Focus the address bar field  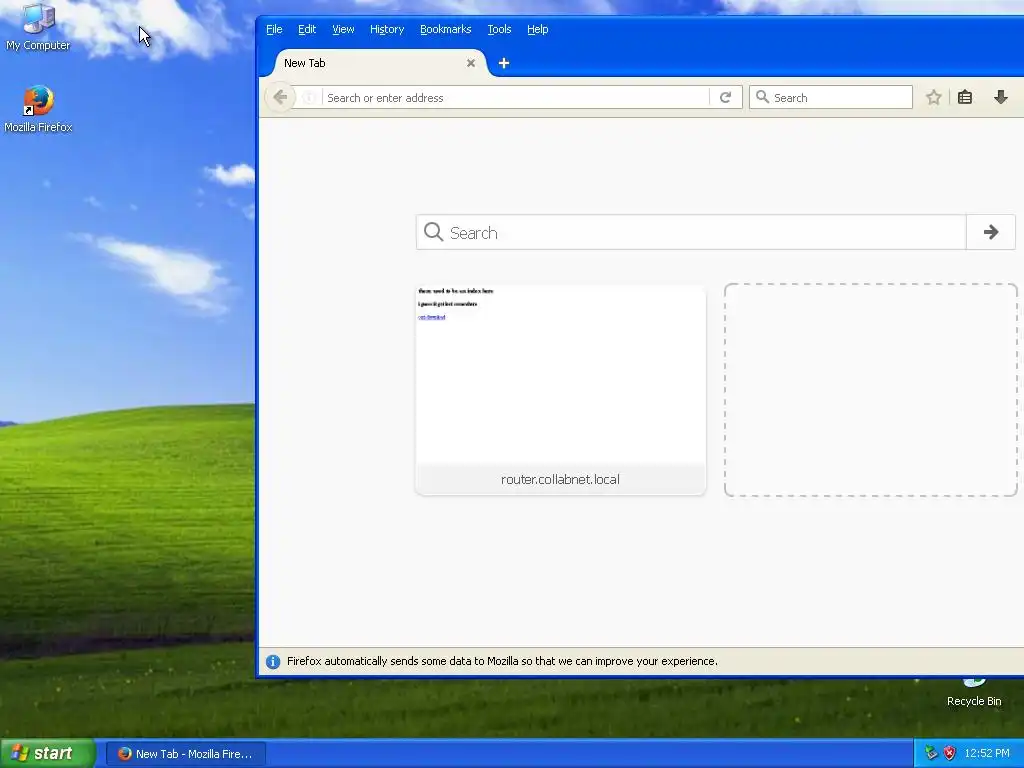[516, 98]
